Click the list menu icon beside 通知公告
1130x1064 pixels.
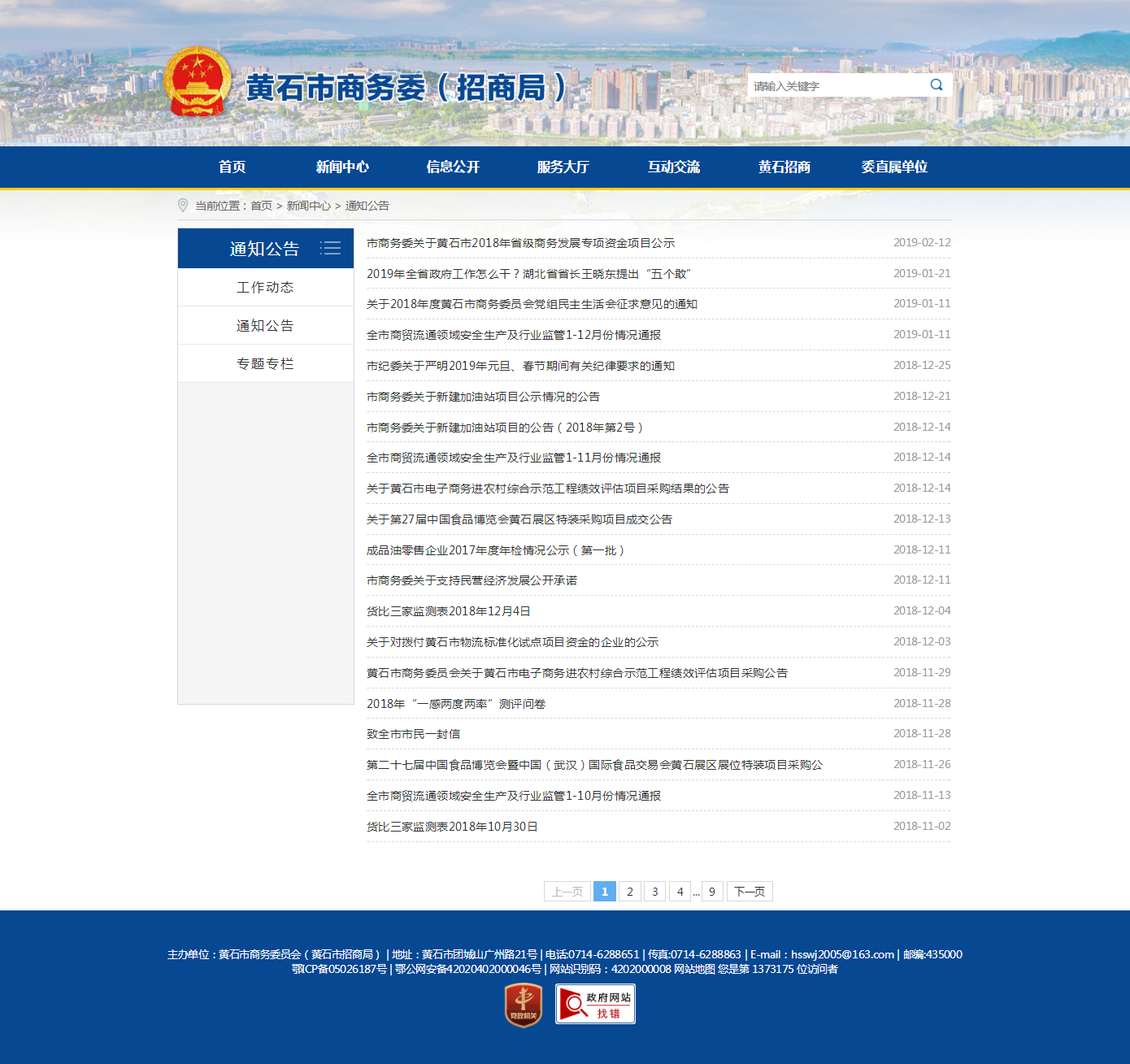330,249
